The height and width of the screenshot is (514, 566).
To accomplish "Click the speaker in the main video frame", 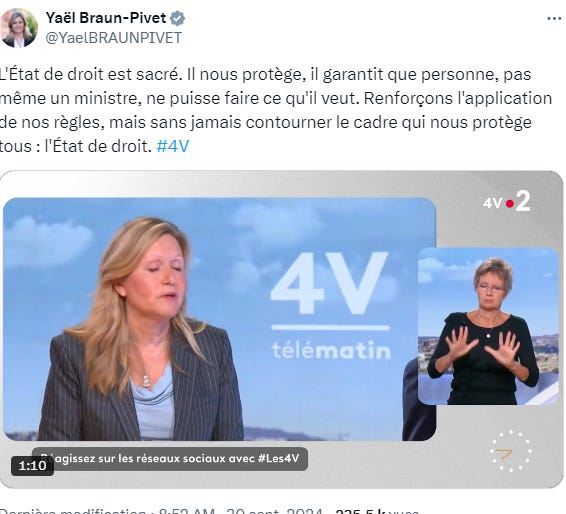I will (x=141, y=328).
